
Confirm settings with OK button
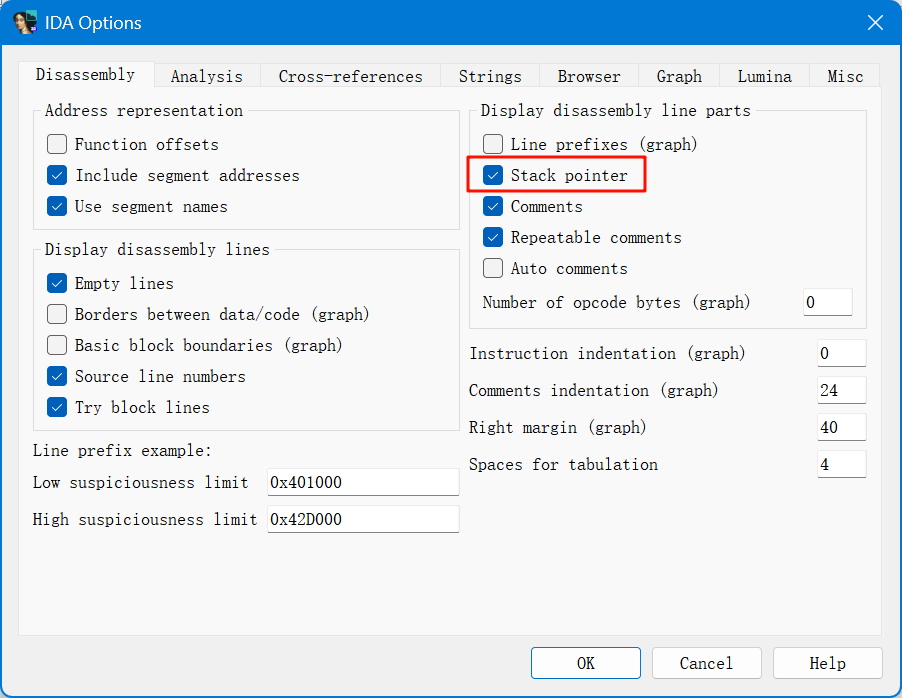point(586,663)
